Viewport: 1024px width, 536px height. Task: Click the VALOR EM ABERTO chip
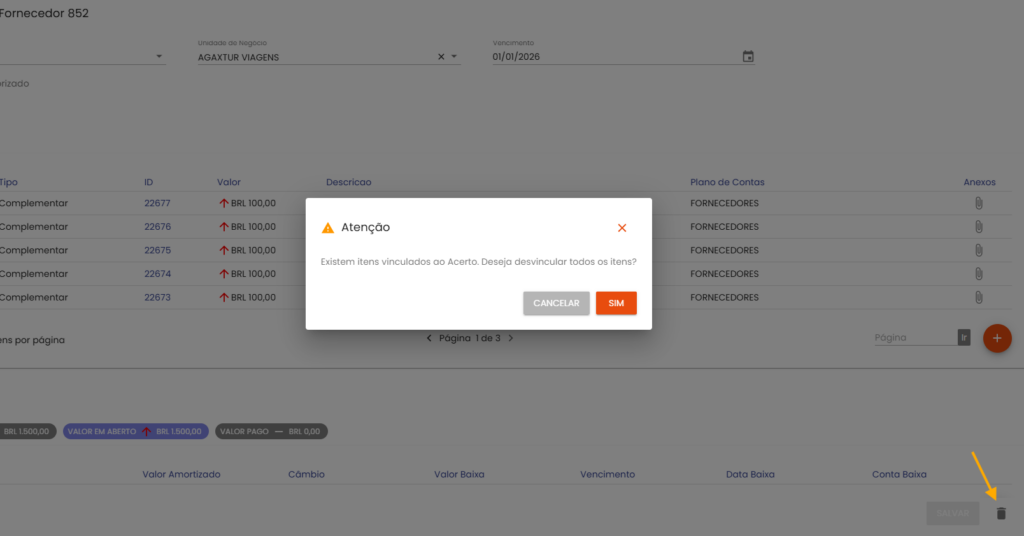[136, 432]
